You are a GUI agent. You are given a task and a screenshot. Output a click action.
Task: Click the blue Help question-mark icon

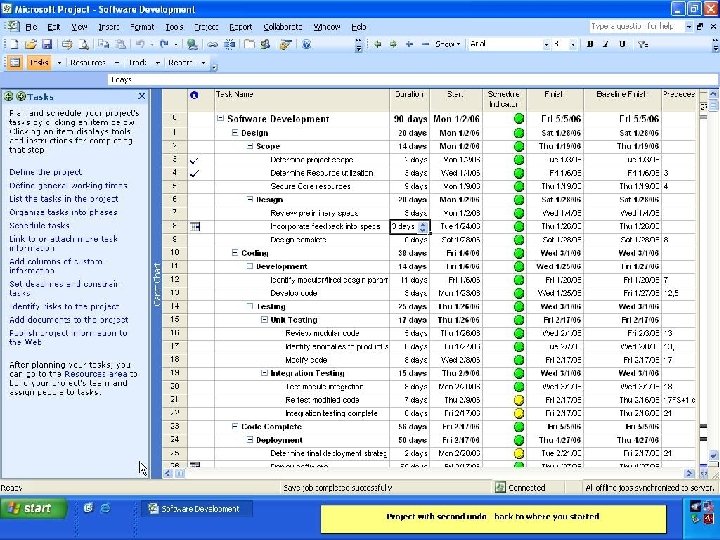(x=307, y=45)
